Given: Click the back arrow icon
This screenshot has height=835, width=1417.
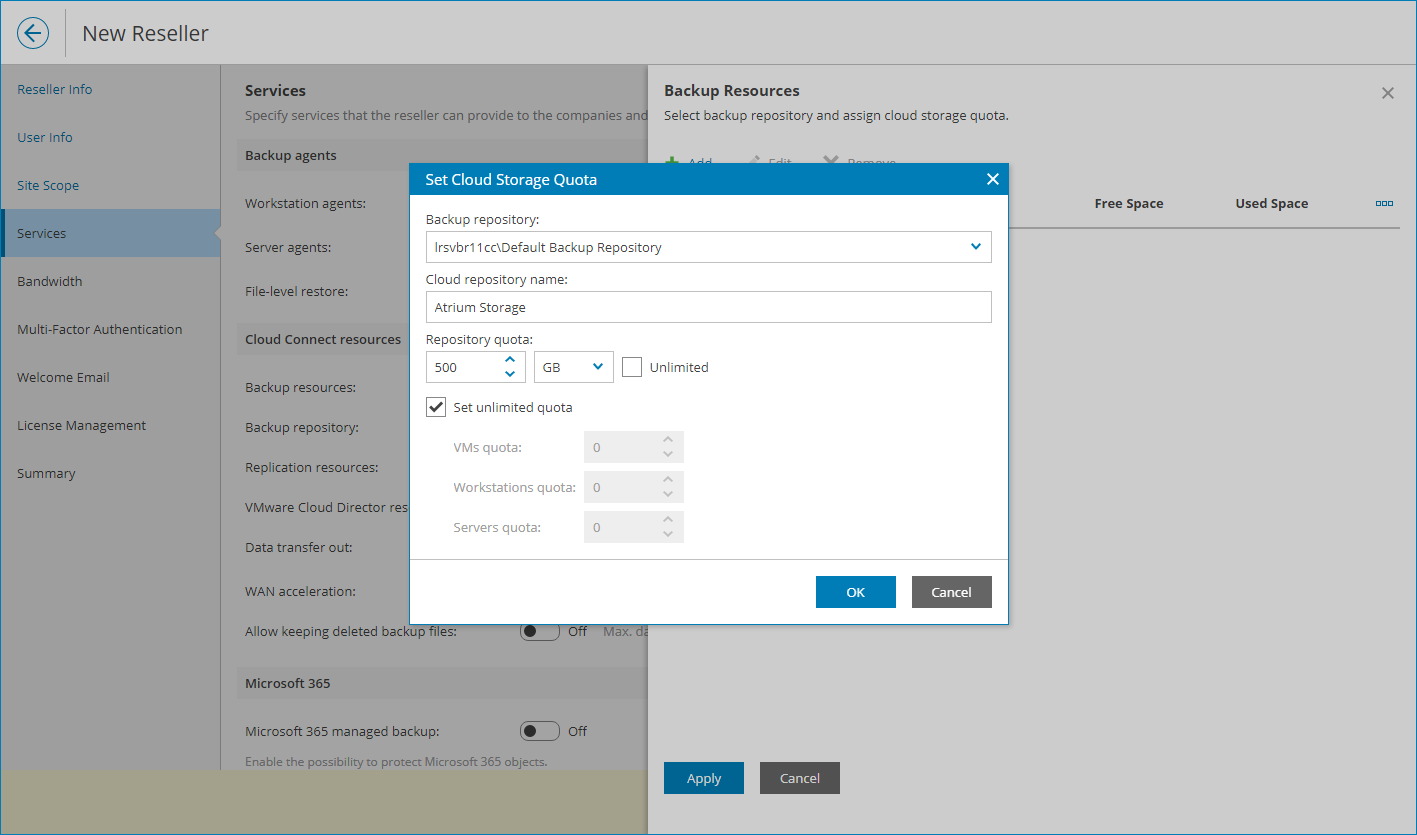Looking at the screenshot, I should (x=33, y=33).
